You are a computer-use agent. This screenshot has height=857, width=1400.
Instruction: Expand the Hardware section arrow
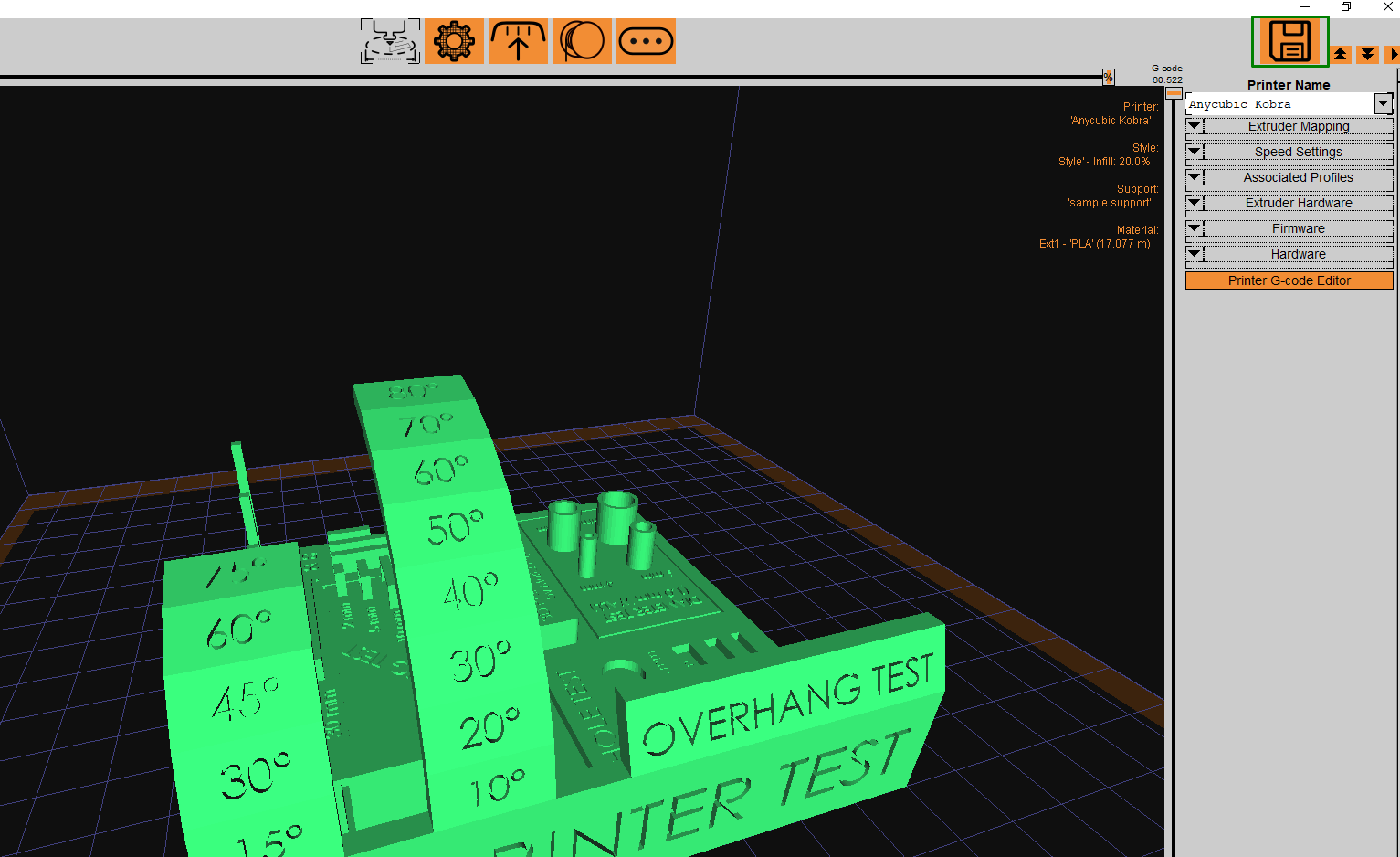[x=1195, y=254]
